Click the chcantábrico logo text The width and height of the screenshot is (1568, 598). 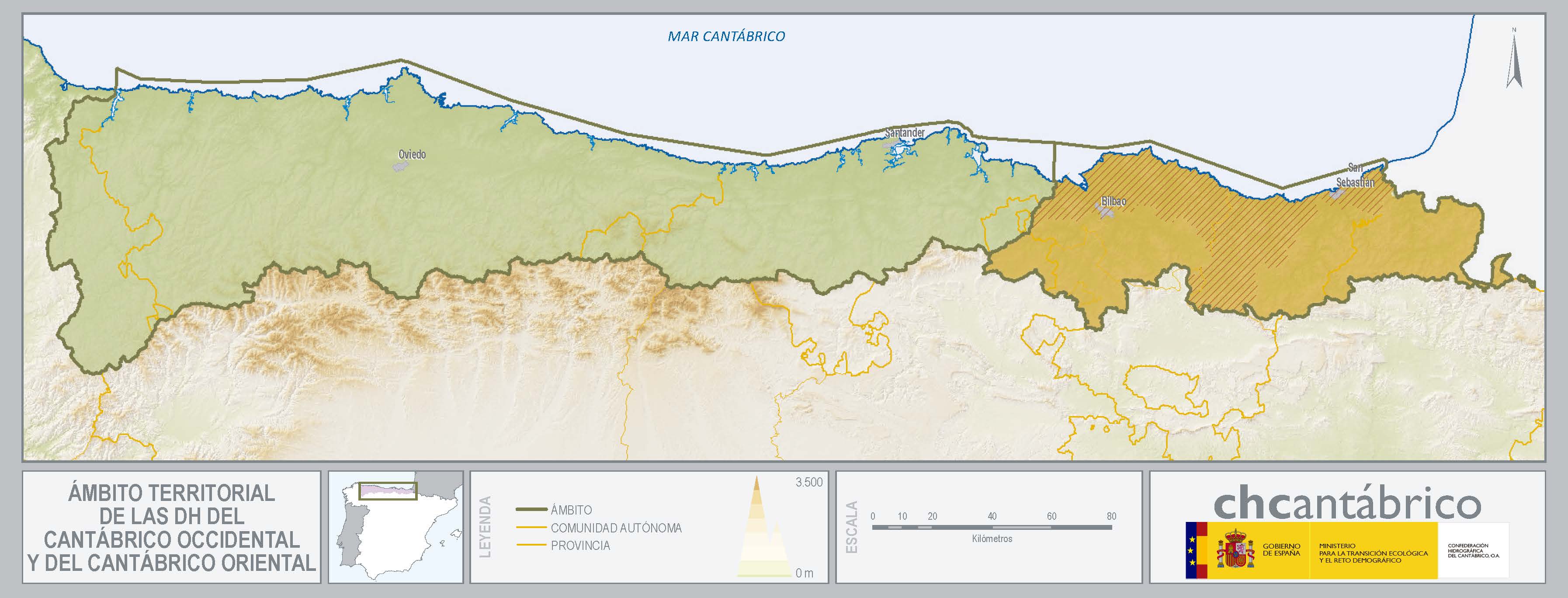coord(1347,504)
